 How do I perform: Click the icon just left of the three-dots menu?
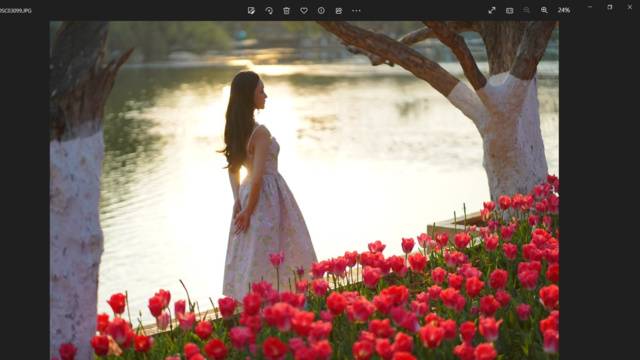click(339, 11)
